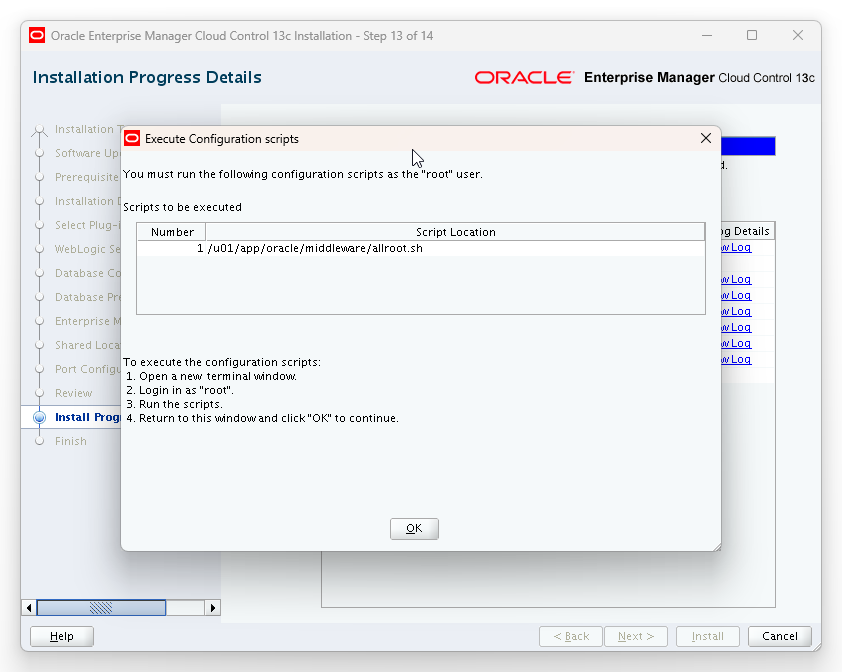Select the Port Configuration step
This screenshot has width=842, height=672.
(88, 369)
